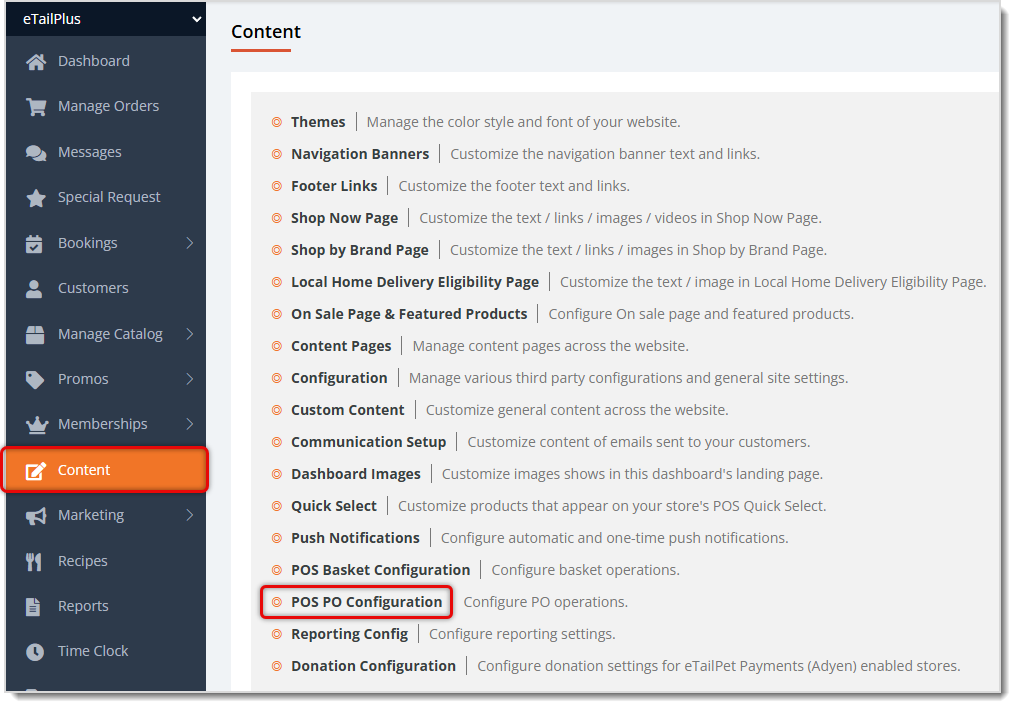Viewport: 1016px width, 708px height.
Task: Click the bullet icon beside Footer Links
Action: pos(277,186)
